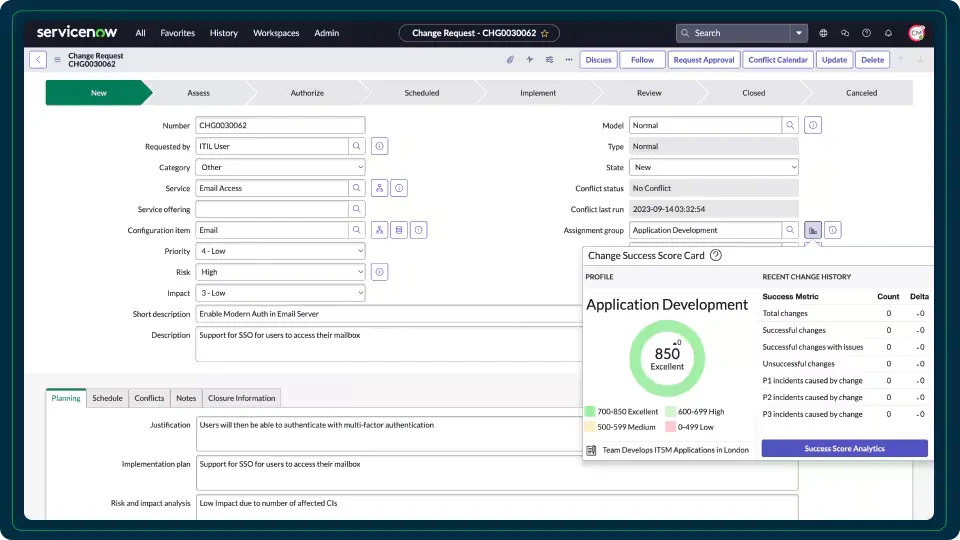960x540 pixels.
Task: Open the search scope dropdown arrow
Action: pyautogui.click(x=799, y=33)
